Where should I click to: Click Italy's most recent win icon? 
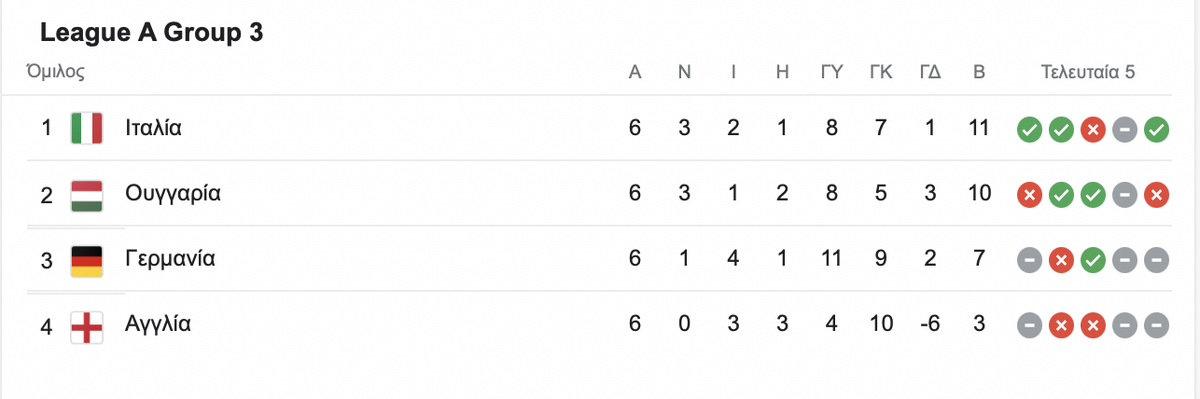point(1156,129)
